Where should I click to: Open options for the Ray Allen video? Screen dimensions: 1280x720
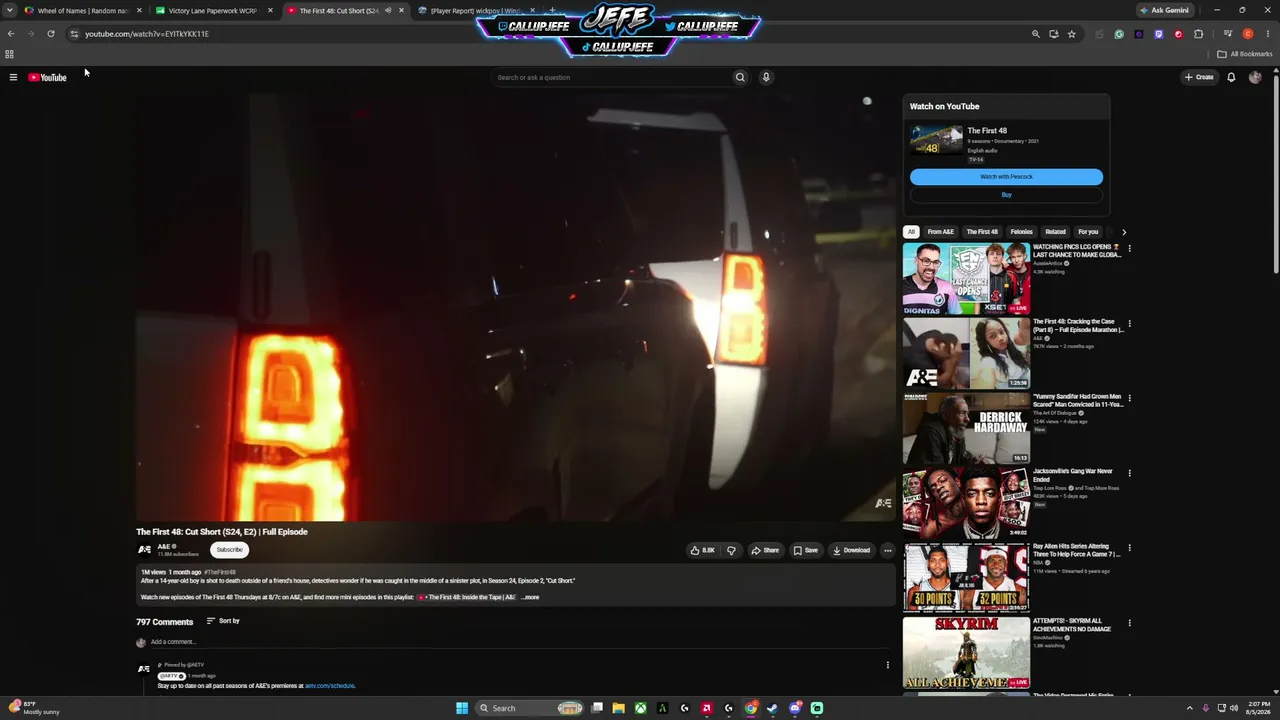[x=1129, y=548]
